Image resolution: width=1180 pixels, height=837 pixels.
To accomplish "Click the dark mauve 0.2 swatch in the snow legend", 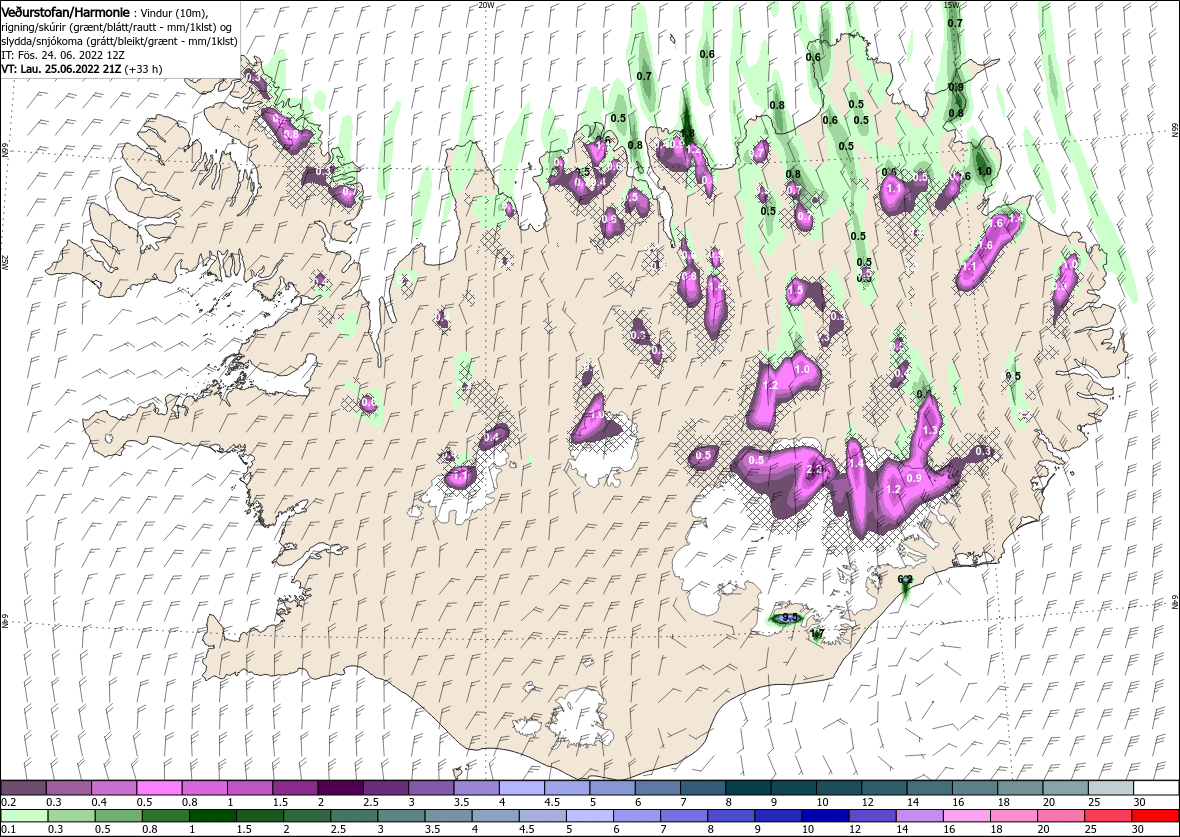I will click(24, 788).
